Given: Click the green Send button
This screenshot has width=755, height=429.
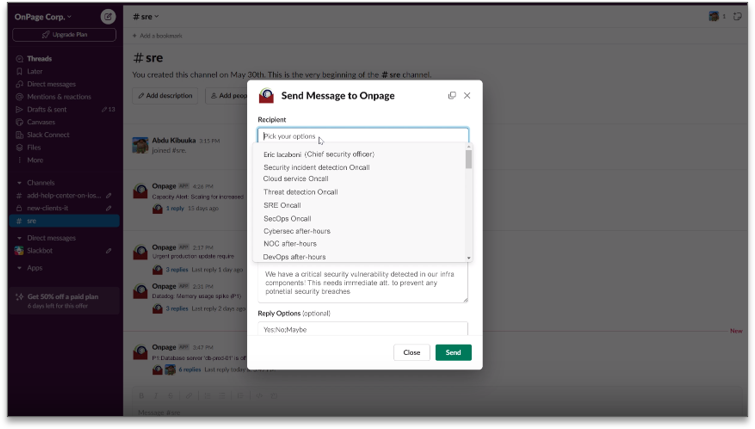Looking at the screenshot, I should (x=453, y=353).
